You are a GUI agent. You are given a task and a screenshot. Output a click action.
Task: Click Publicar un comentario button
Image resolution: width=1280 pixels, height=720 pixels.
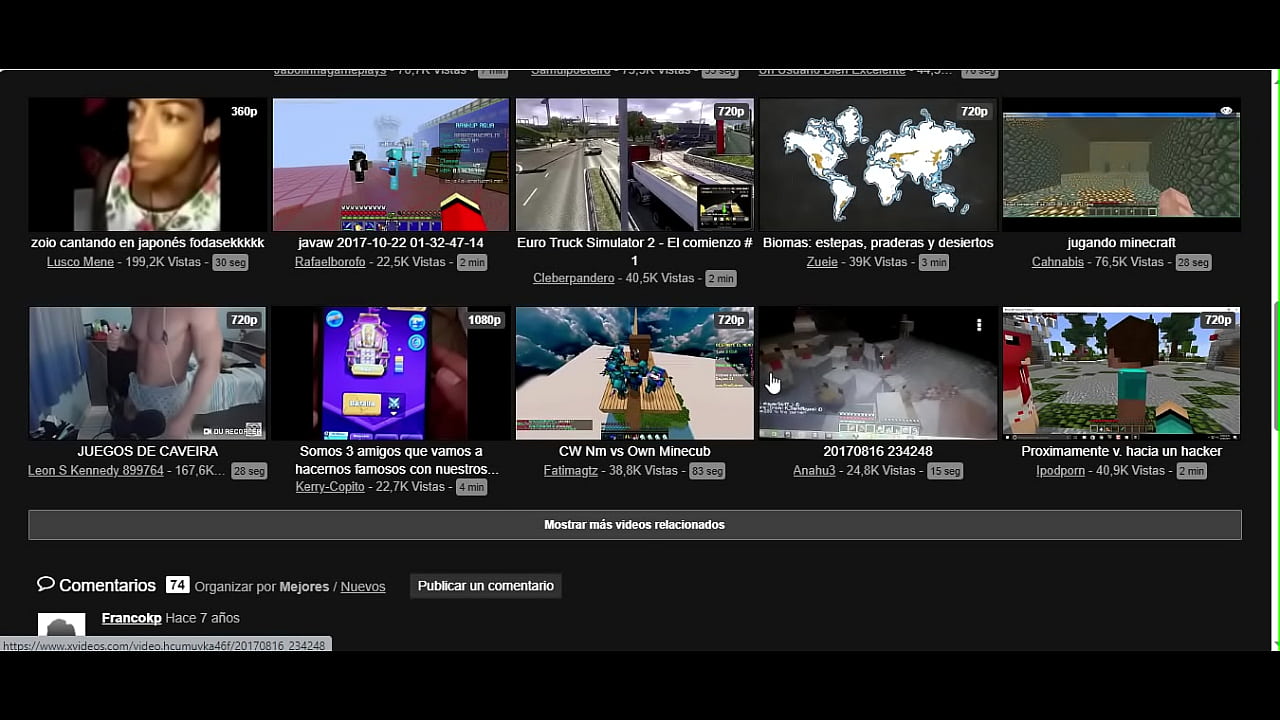[x=485, y=586]
